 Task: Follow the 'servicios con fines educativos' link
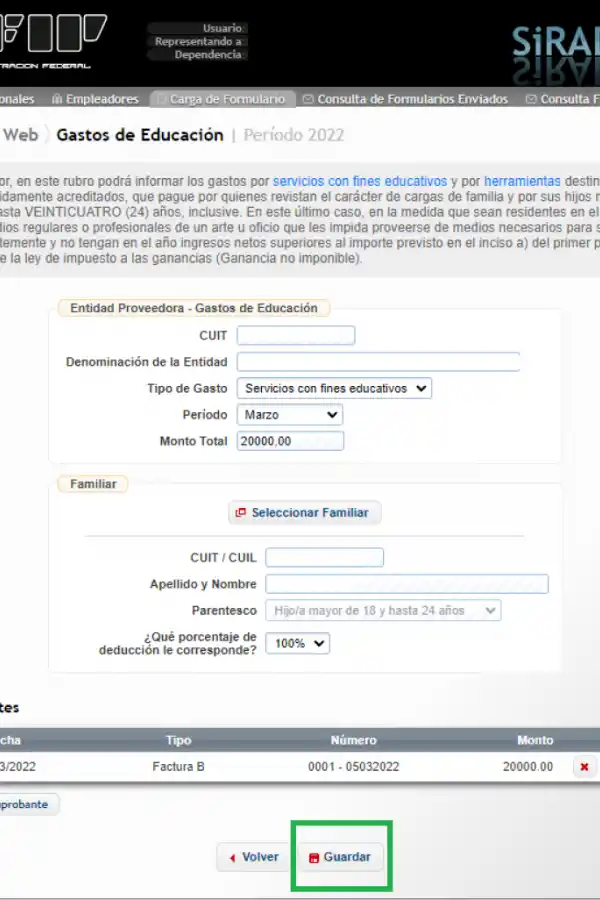pyautogui.click(x=359, y=181)
